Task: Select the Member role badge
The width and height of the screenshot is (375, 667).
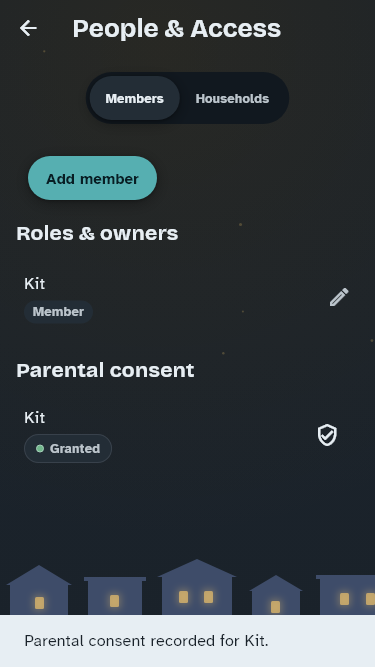Action: coord(58,312)
